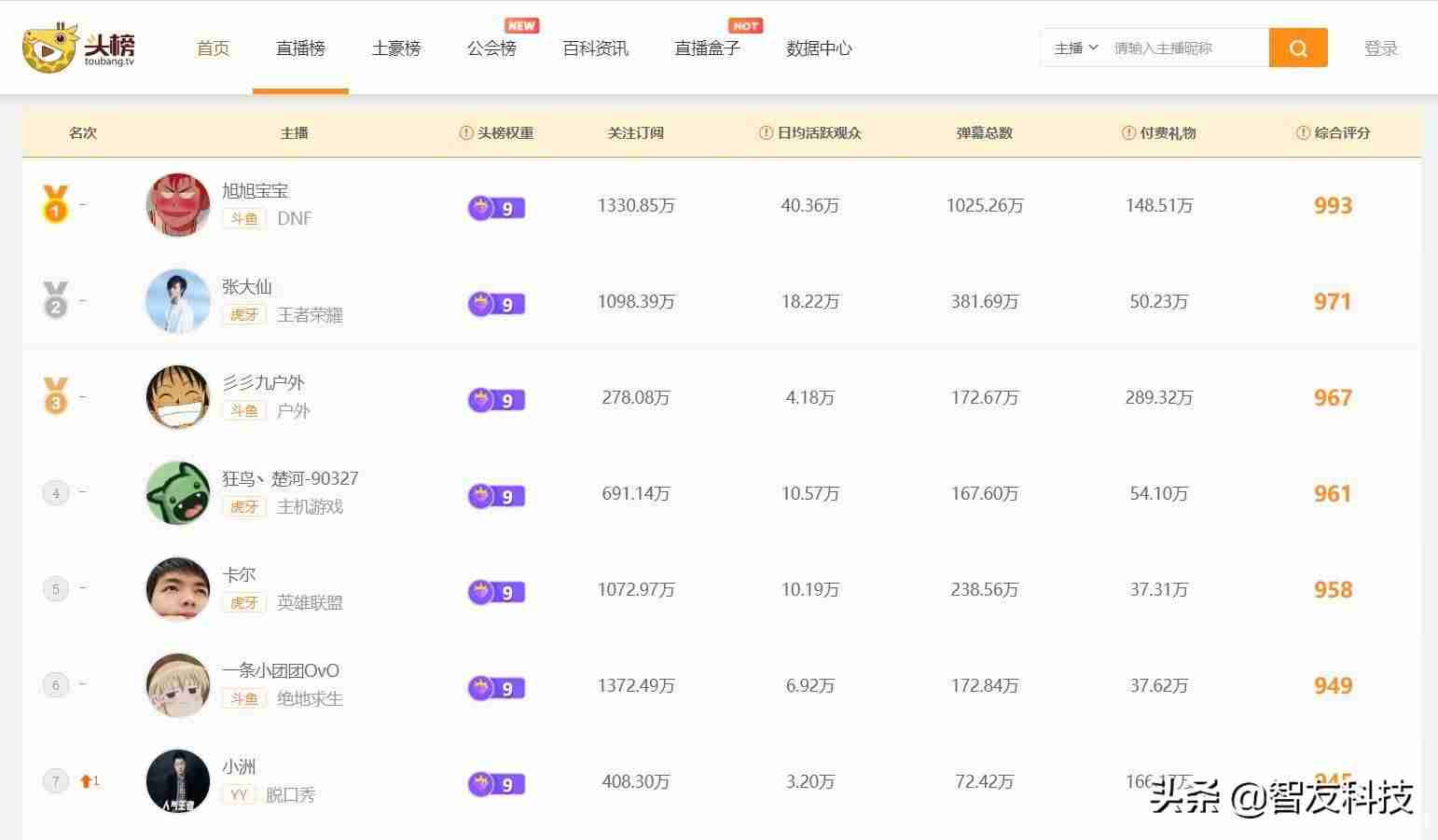The height and width of the screenshot is (840, 1438).
Task: Open 旭旭宝宝's avatar picture
Action: click(178, 205)
